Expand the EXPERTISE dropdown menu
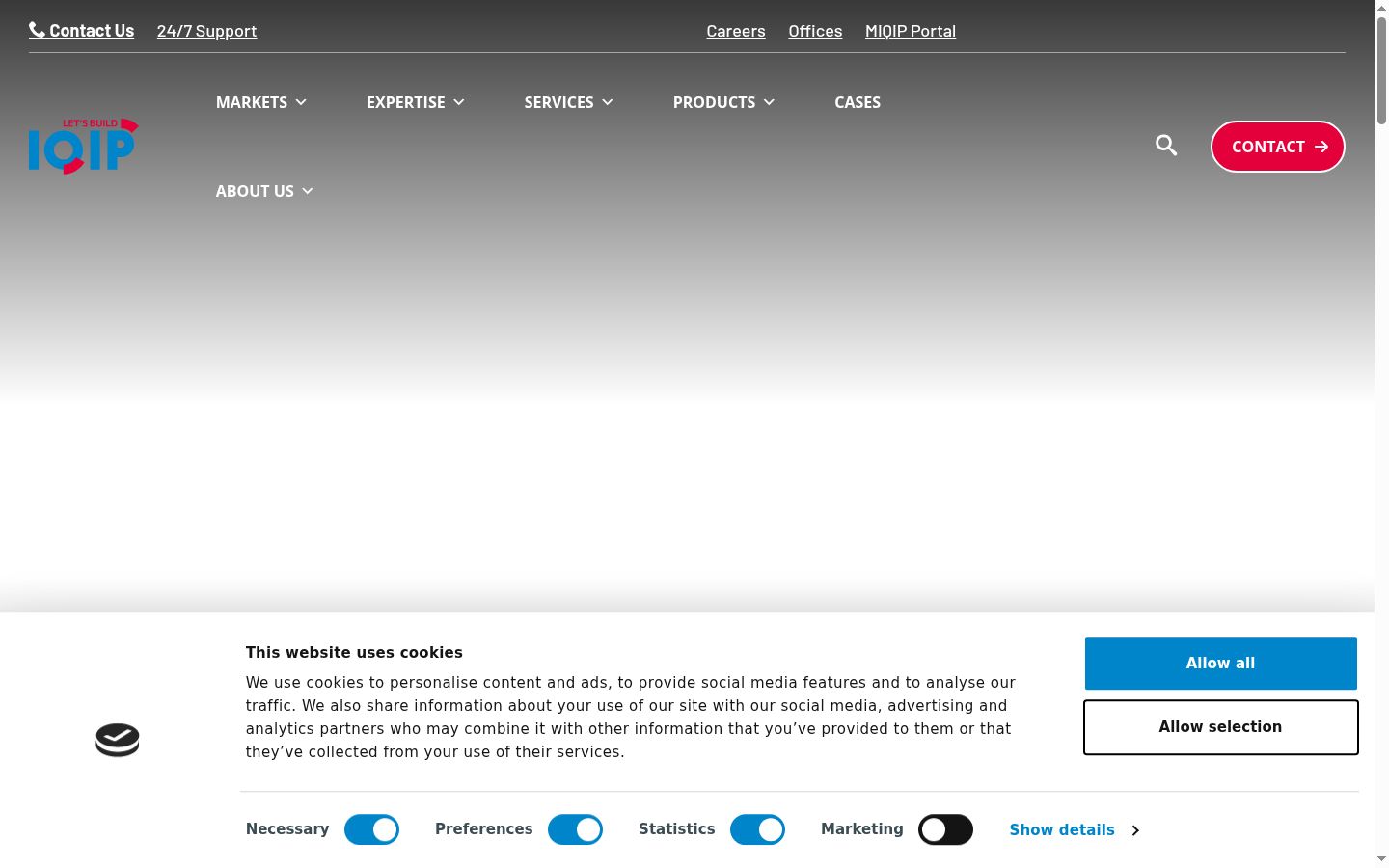Image resolution: width=1389 pixels, height=868 pixels. point(416,102)
